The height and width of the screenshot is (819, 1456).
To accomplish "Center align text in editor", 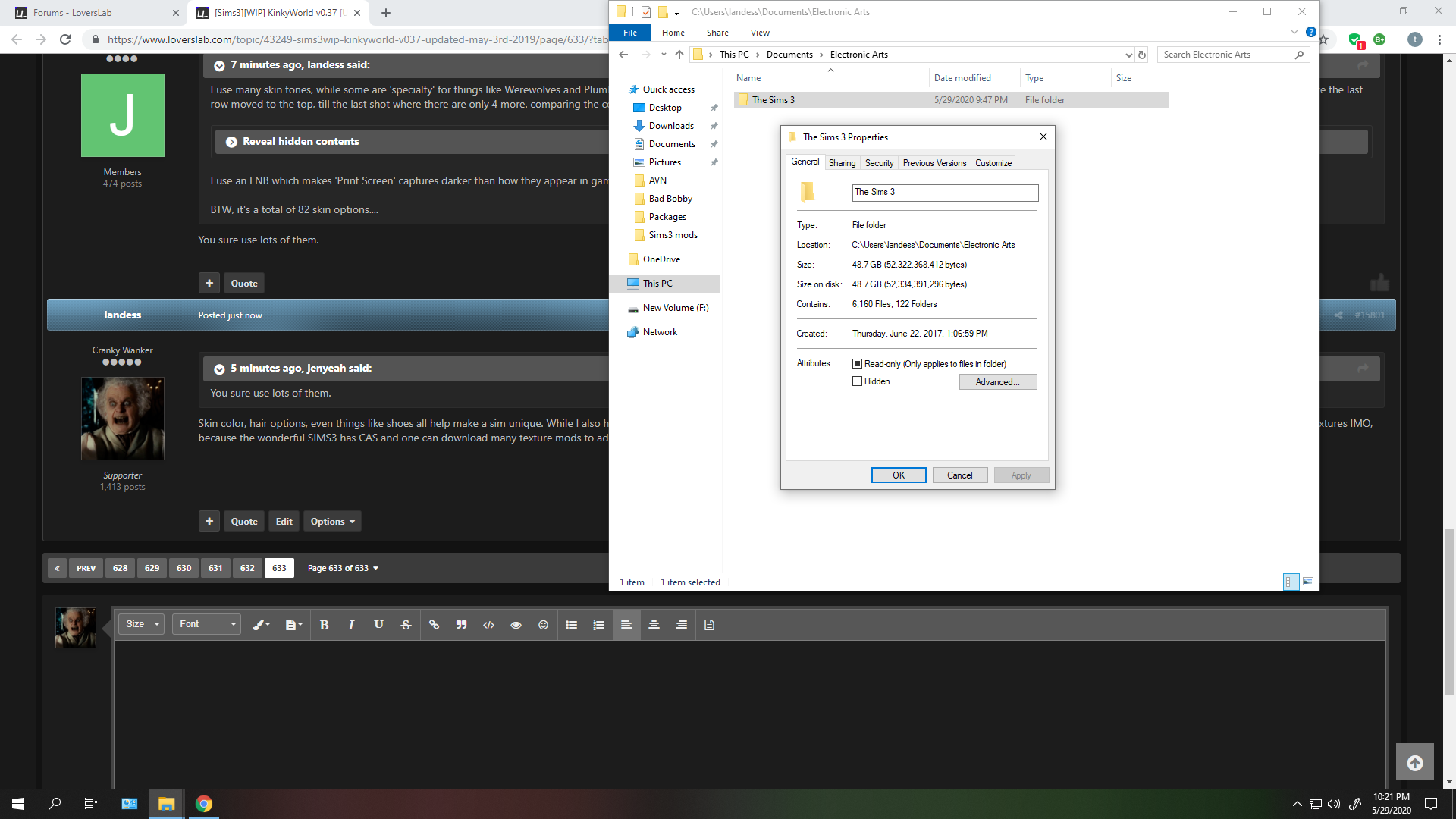I will 654,625.
